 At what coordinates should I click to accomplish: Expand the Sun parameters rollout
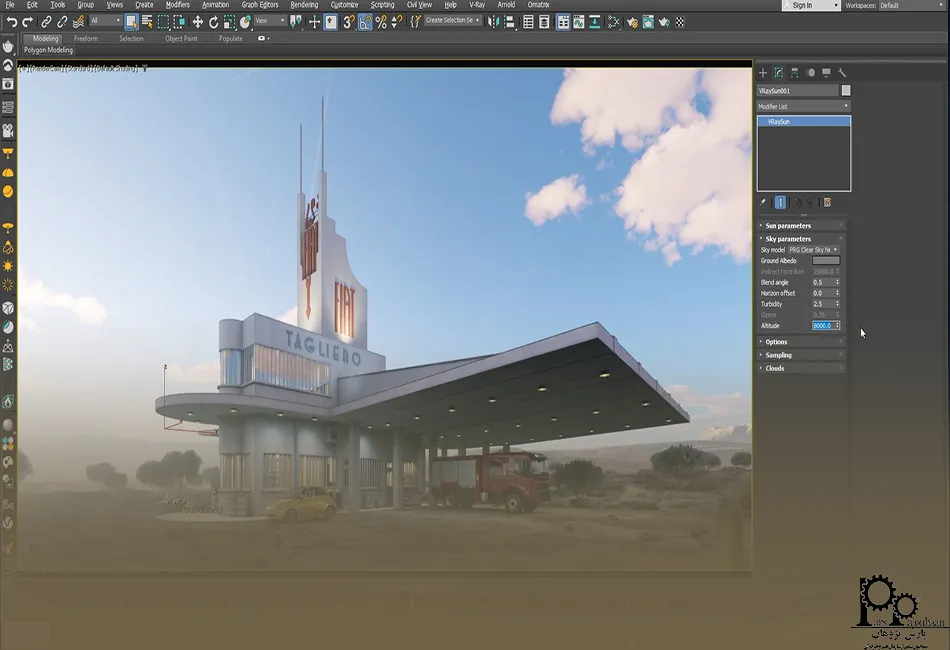coord(788,226)
